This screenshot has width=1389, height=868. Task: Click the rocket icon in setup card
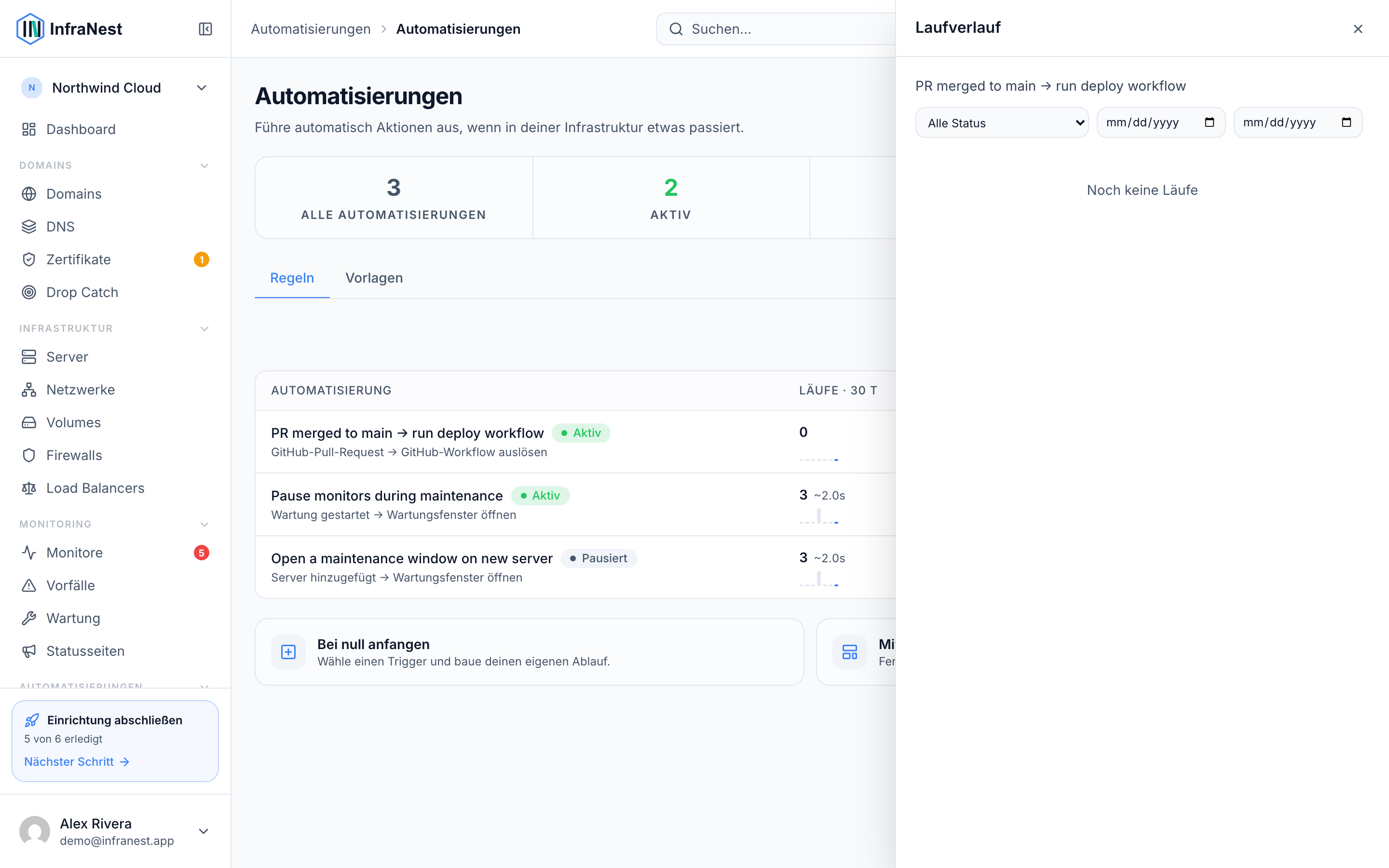[x=32, y=720]
